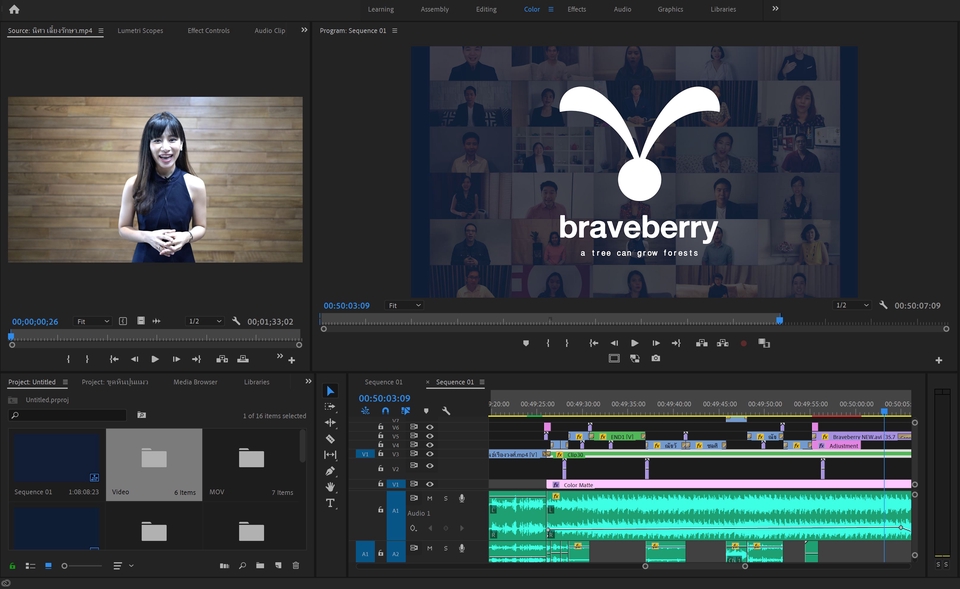Adjust Project thumbnail zoom slider
The image size is (960, 589).
pos(81,566)
